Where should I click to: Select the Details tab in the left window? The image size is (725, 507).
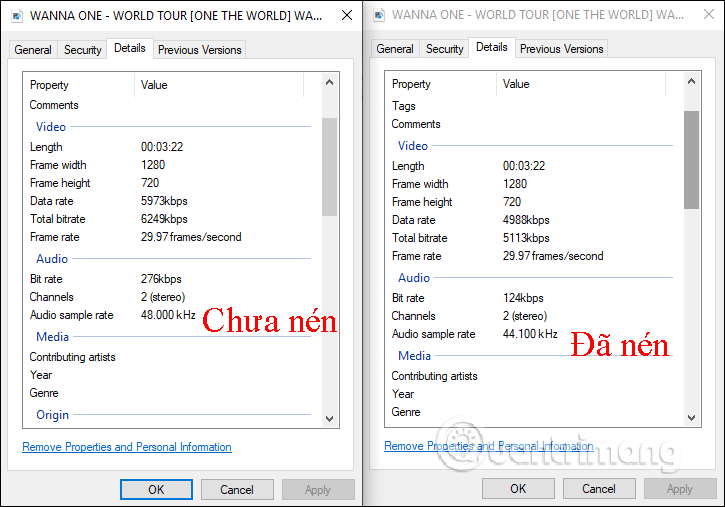129,48
